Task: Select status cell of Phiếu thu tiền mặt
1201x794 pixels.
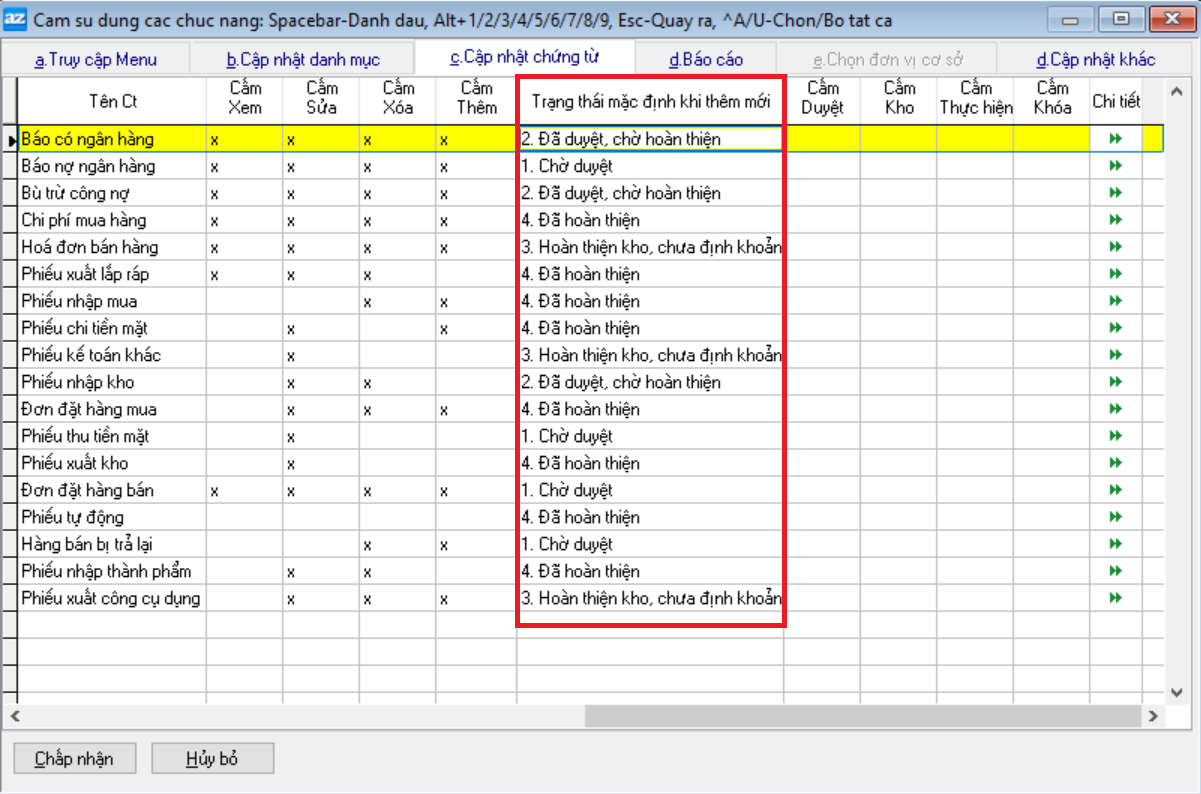Action: [x=649, y=436]
